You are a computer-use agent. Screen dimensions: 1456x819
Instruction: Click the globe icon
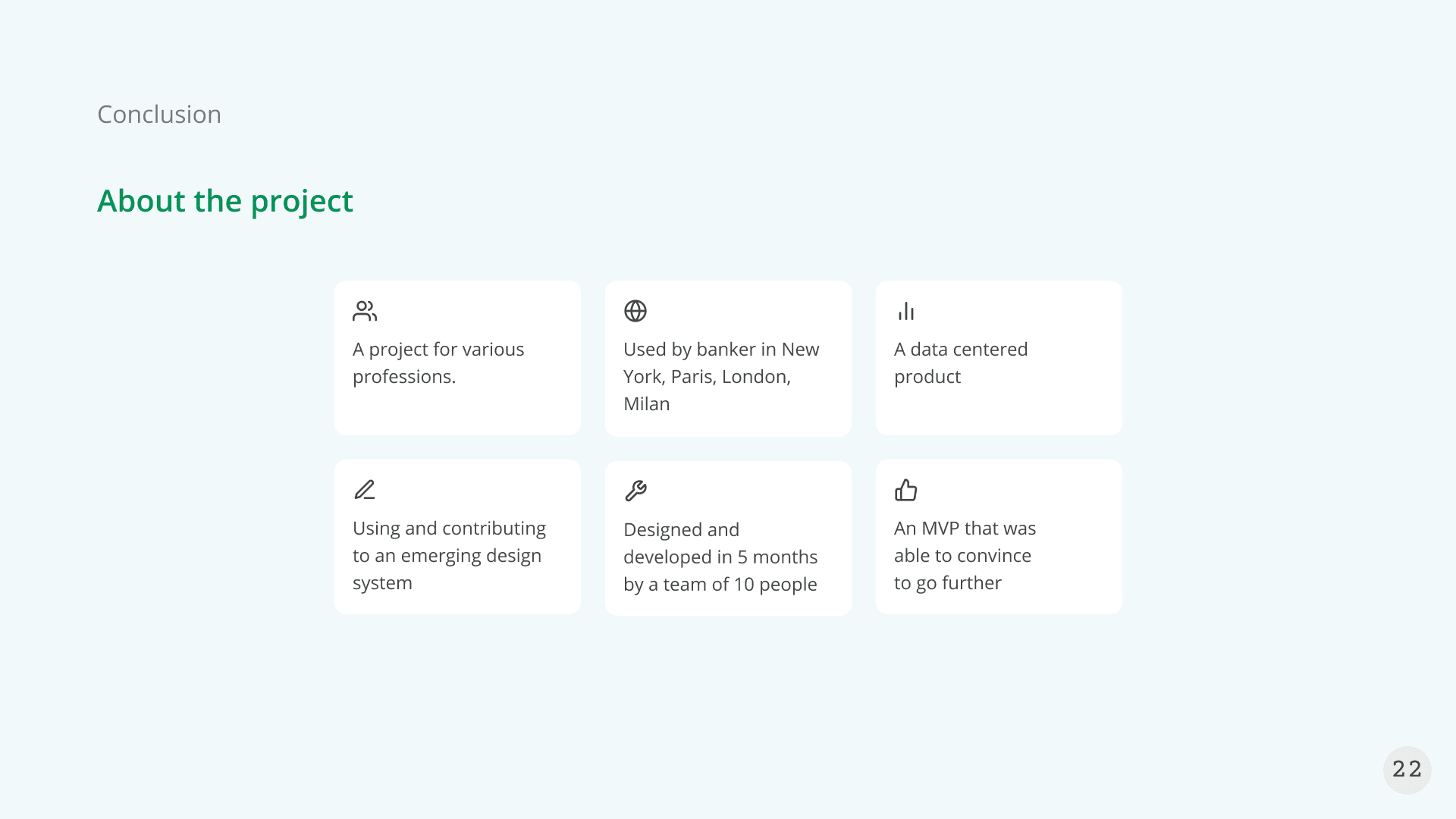[x=635, y=311]
